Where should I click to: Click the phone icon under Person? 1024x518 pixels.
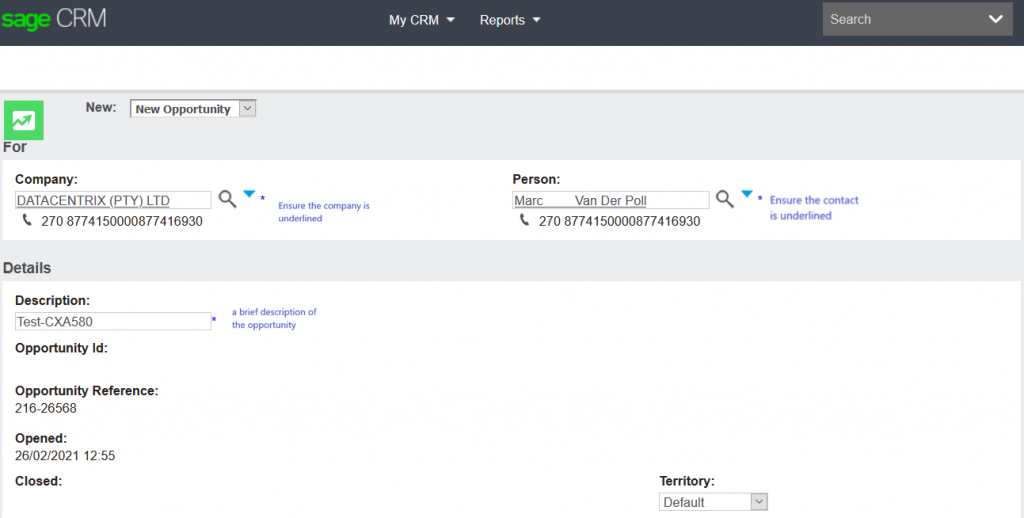(x=525, y=220)
